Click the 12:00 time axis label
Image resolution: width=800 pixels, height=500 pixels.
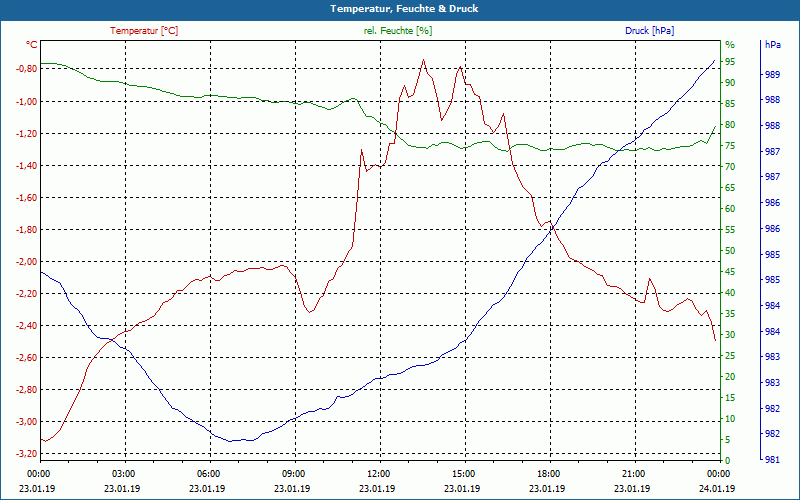point(380,474)
